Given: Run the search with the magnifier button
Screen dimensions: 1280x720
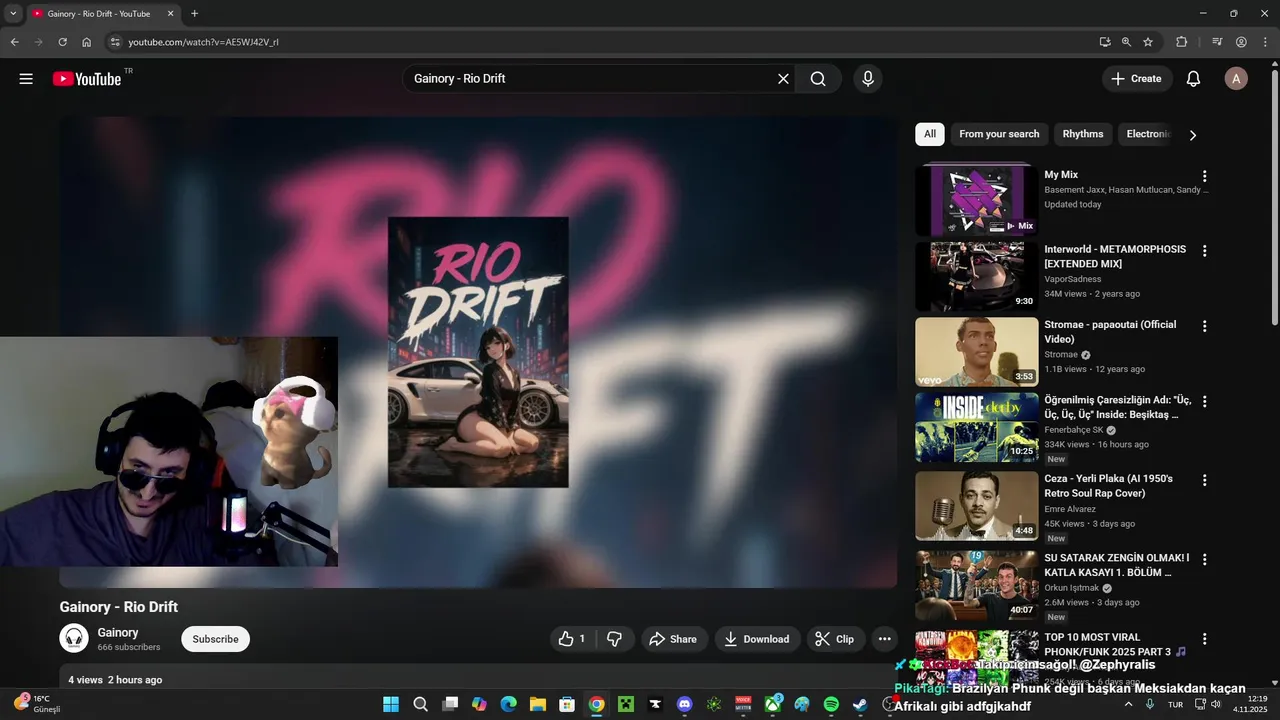Looking at the screenshot, I should point(818,79).
